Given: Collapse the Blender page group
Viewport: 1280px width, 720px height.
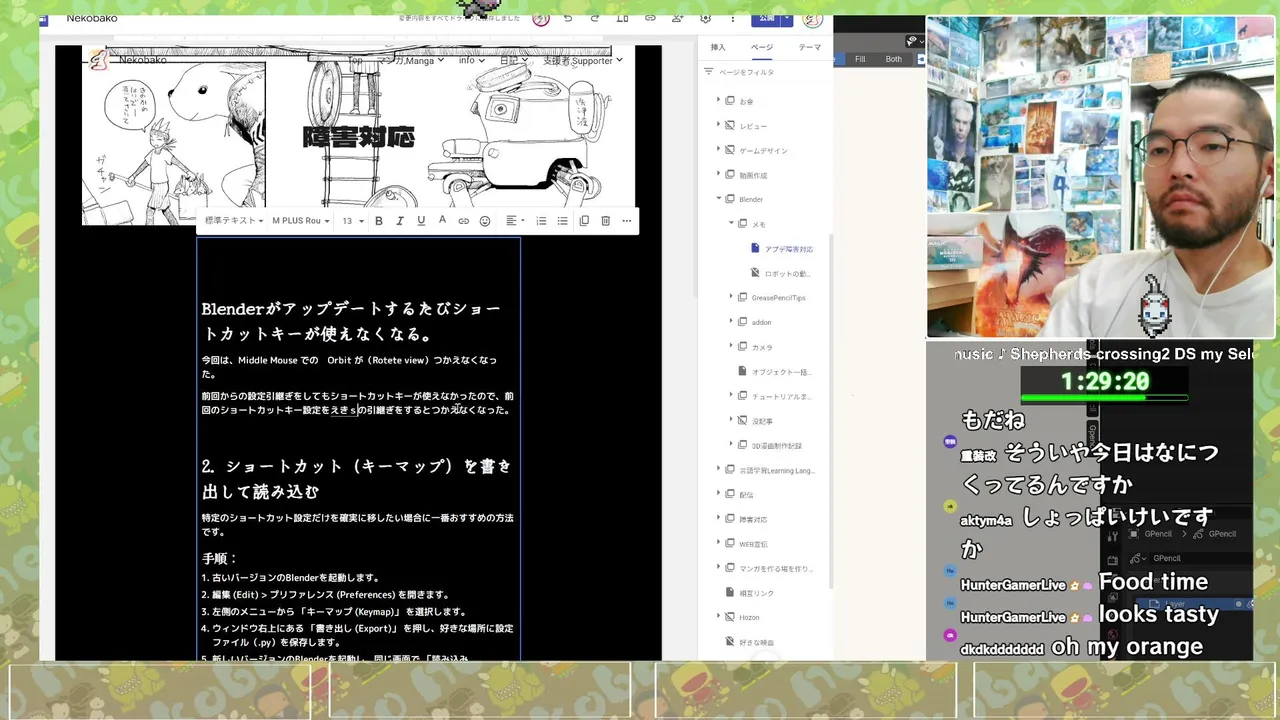Looking at the screenshot, I should point(718,199).
